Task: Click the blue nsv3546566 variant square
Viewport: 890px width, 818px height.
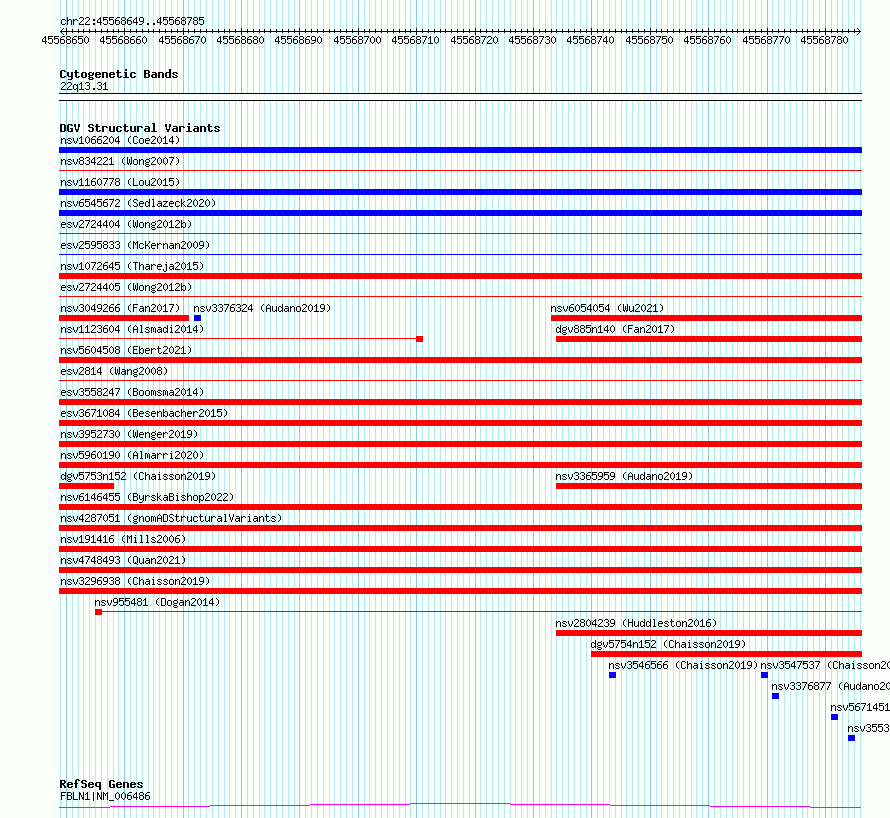Action: [x=612, y=675]
